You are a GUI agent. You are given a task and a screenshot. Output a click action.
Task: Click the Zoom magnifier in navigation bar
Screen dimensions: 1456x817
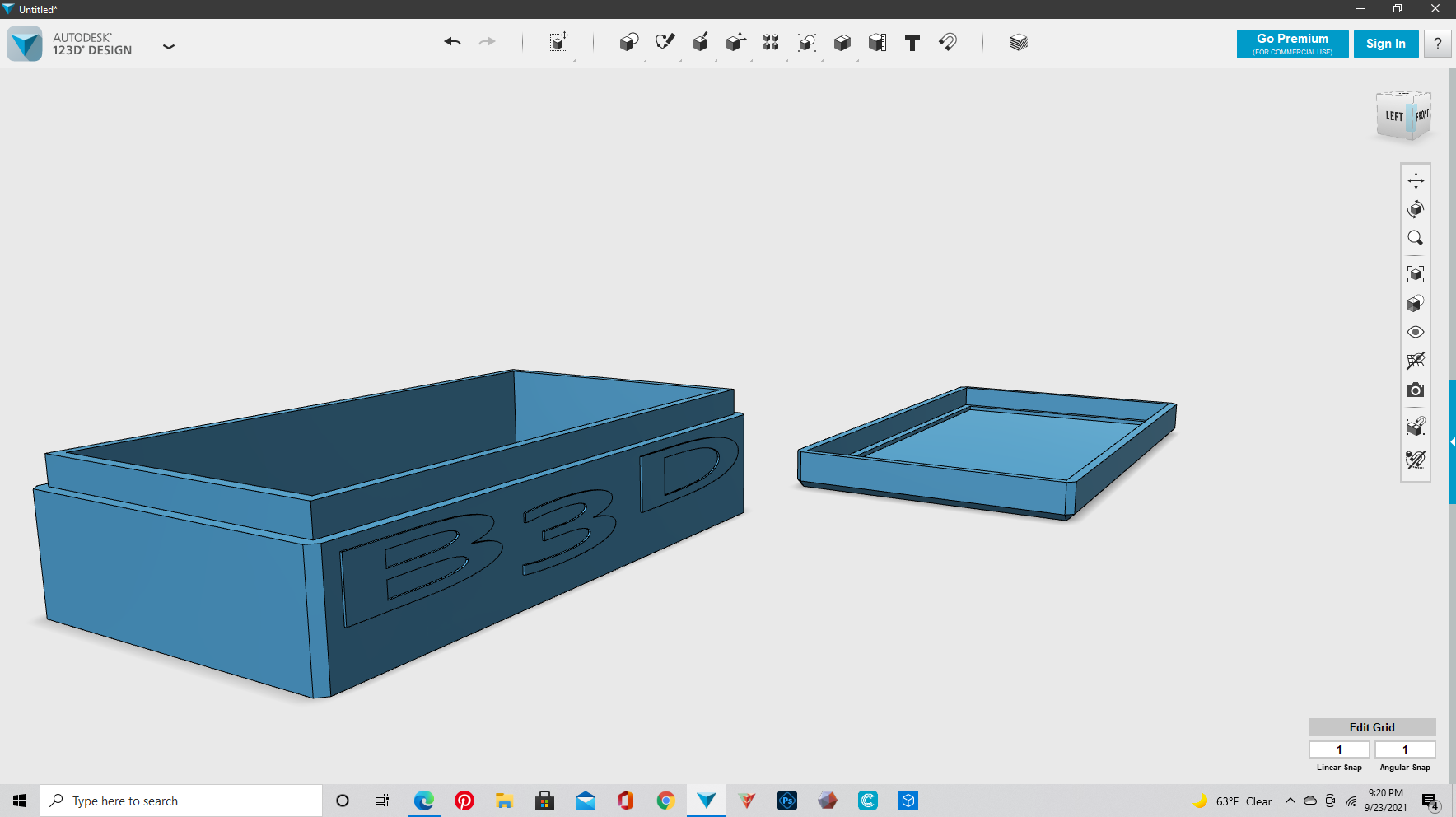(1416, 238)
